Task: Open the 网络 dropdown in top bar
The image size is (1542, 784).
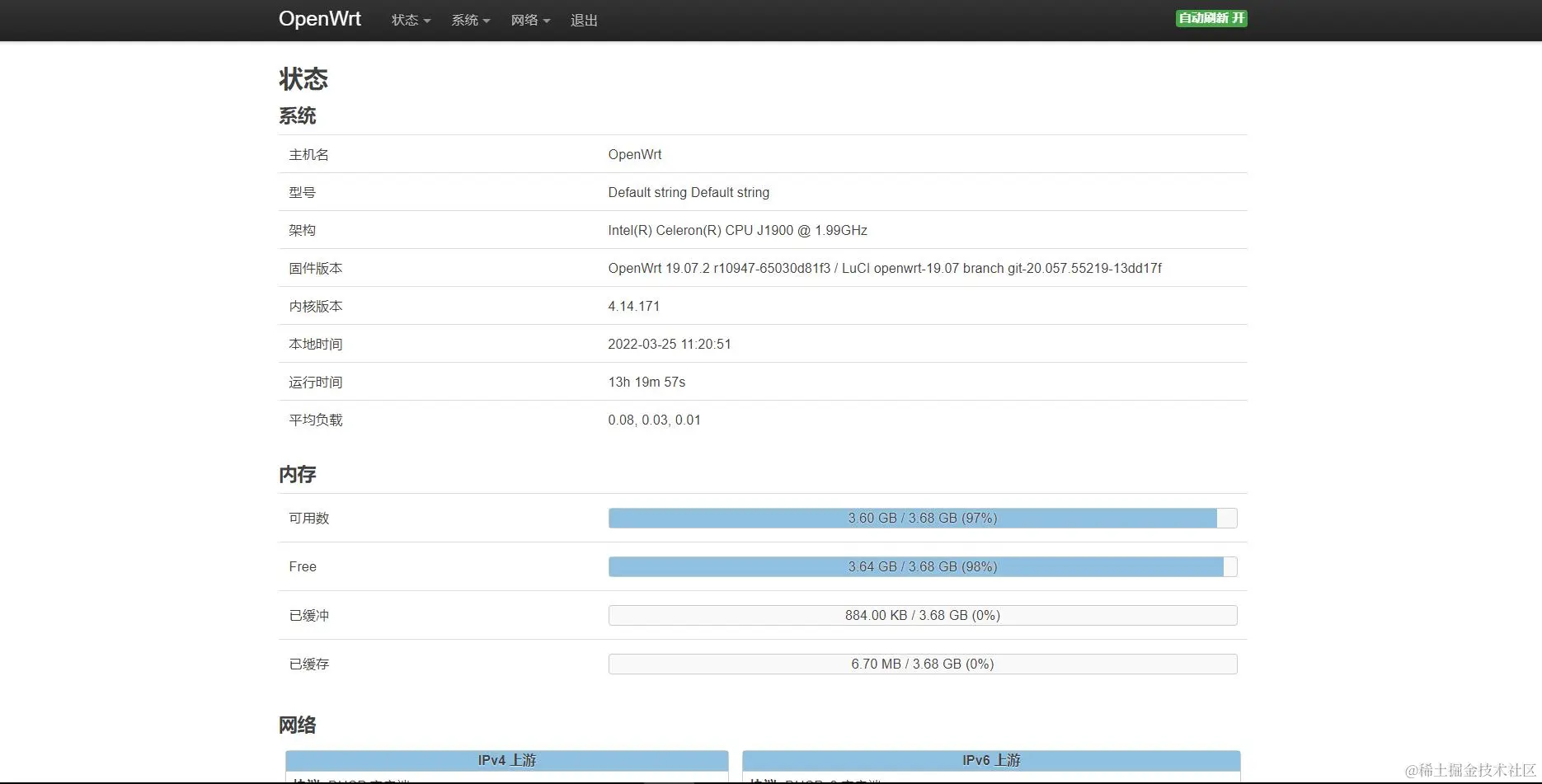Action: 530,20
